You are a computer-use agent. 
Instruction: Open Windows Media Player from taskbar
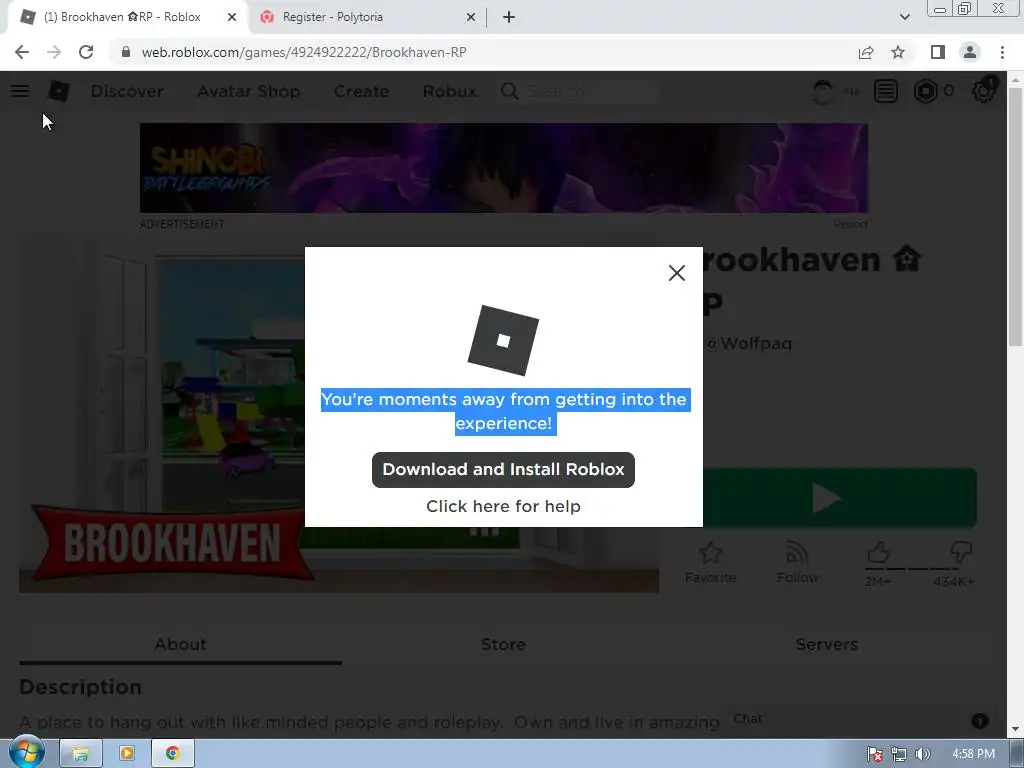point(127,754)
